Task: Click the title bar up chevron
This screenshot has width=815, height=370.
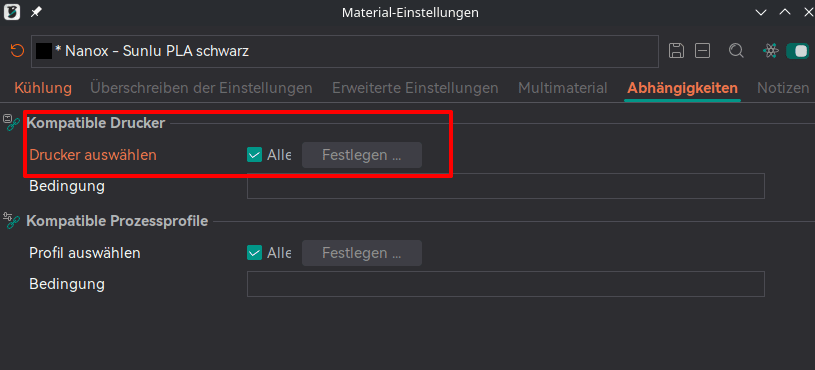Action: click(x=785, y=12)
